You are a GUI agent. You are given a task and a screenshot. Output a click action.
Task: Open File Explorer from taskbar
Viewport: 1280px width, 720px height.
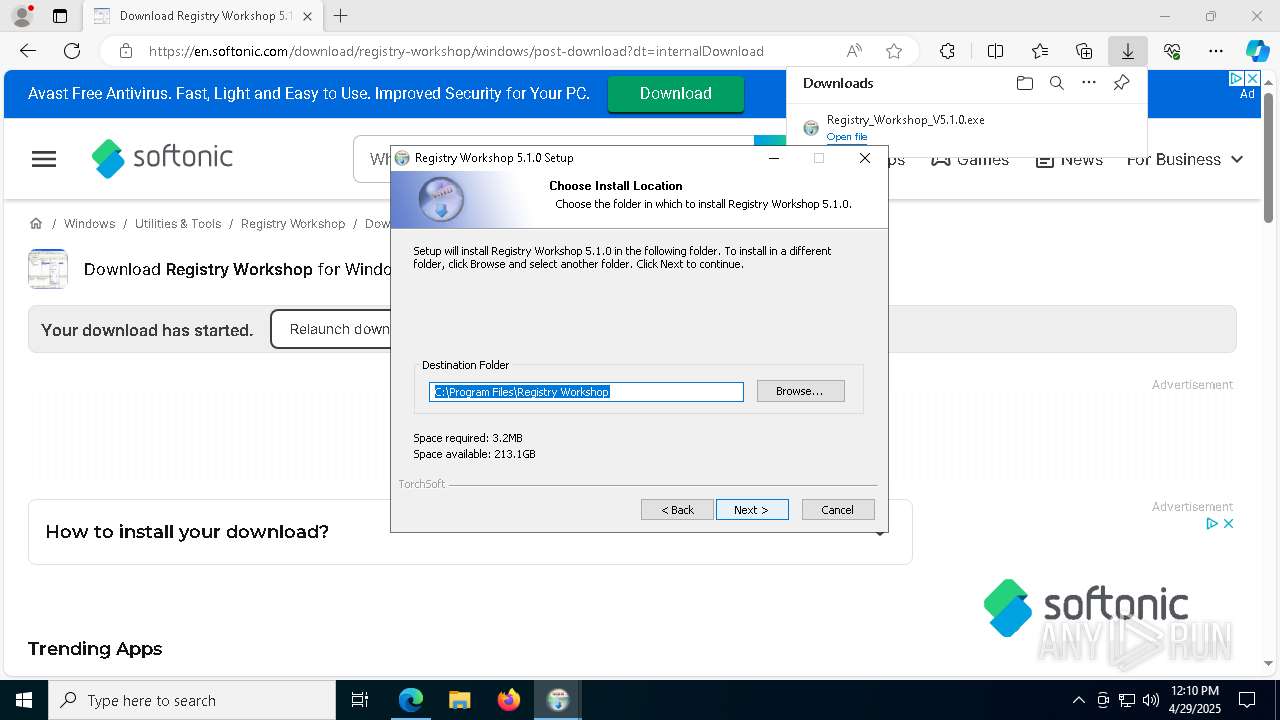(459, 700)
